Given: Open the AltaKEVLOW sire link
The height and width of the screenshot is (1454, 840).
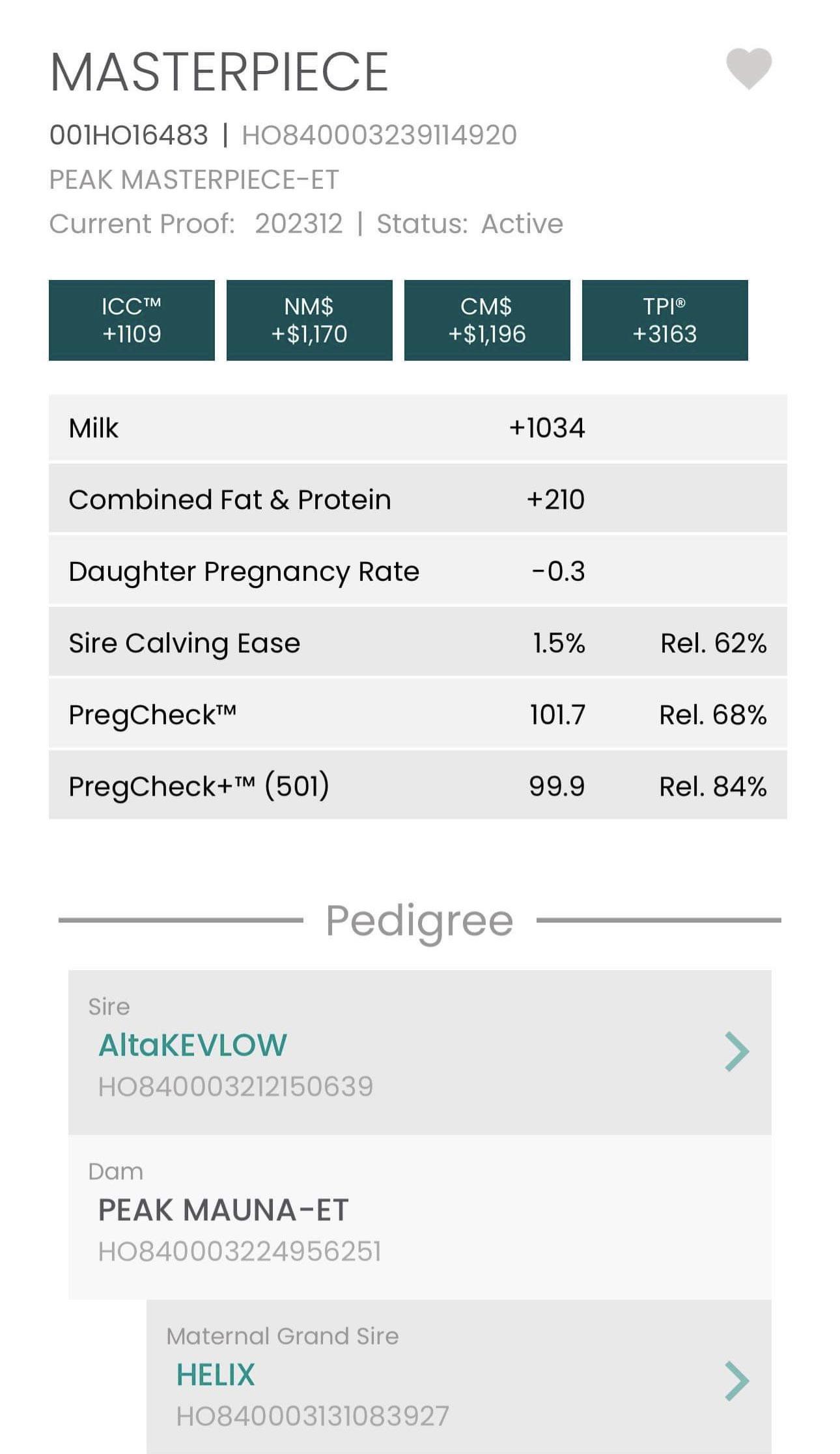Looking at the screenshot, I should coord(193,1045).
